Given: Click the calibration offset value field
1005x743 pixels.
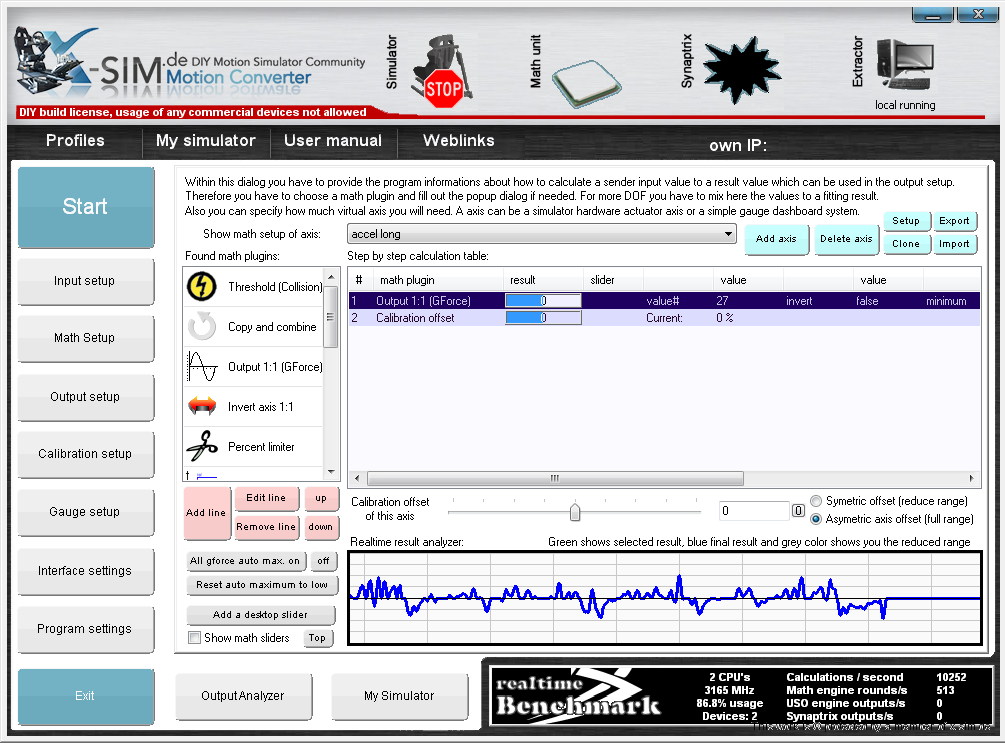Looking at the screenshot, I should (753, 511).
